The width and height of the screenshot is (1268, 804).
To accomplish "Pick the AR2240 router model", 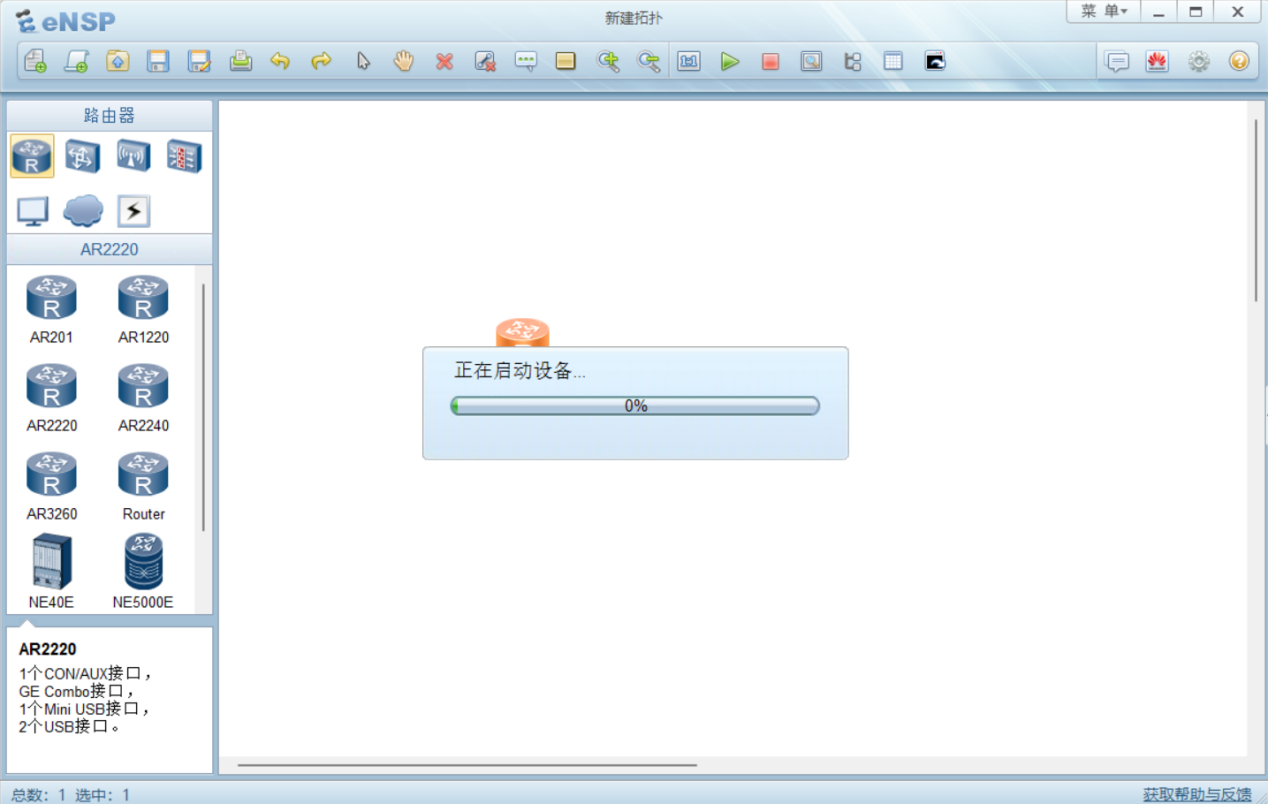I will pos(143,398).
